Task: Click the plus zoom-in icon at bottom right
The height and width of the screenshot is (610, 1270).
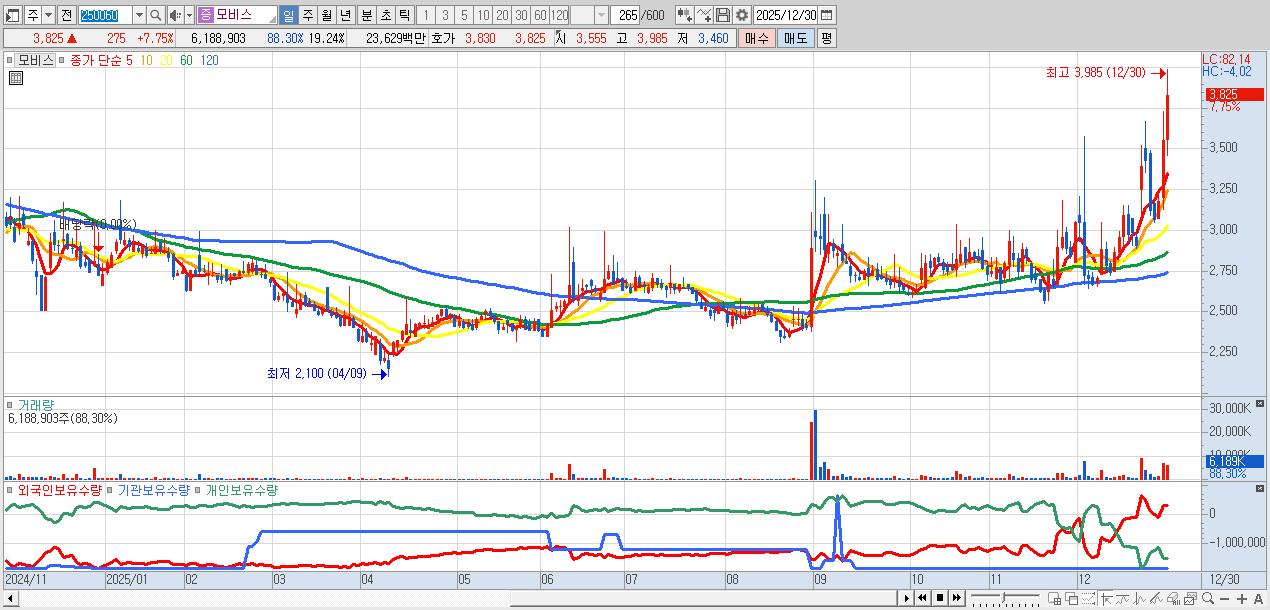Action: 1241,598
